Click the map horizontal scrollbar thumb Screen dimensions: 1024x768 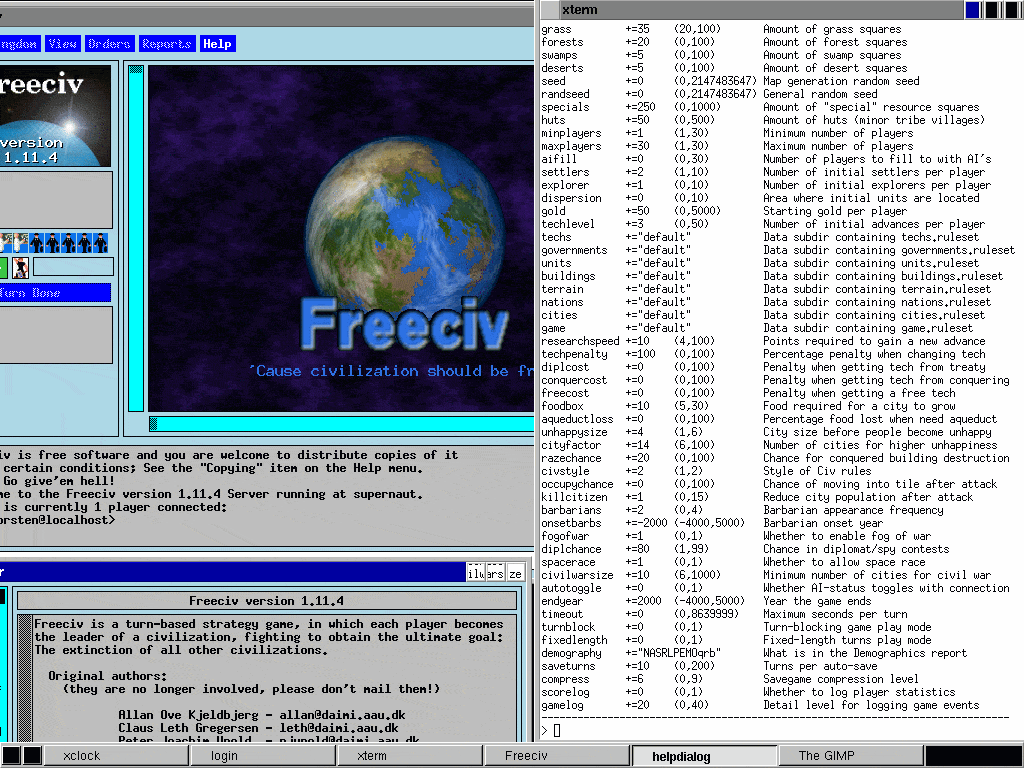[x=153, y=424]
